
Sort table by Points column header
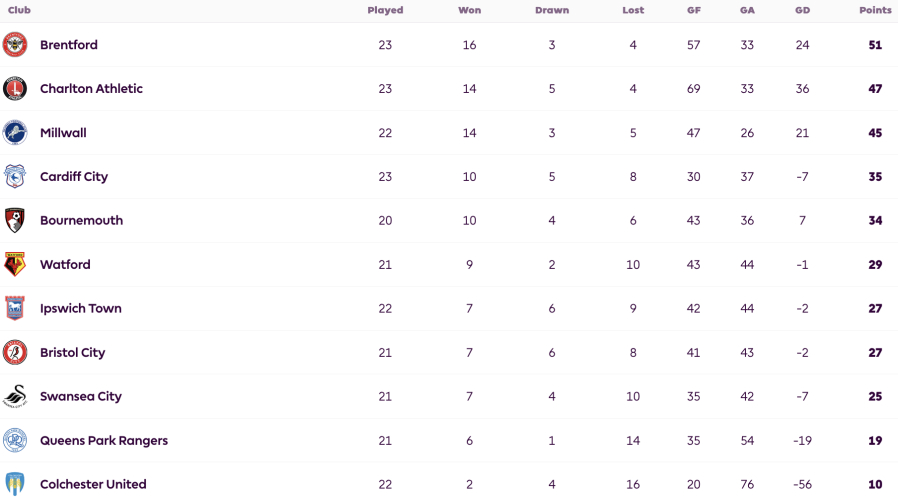[x=875, y=10]
